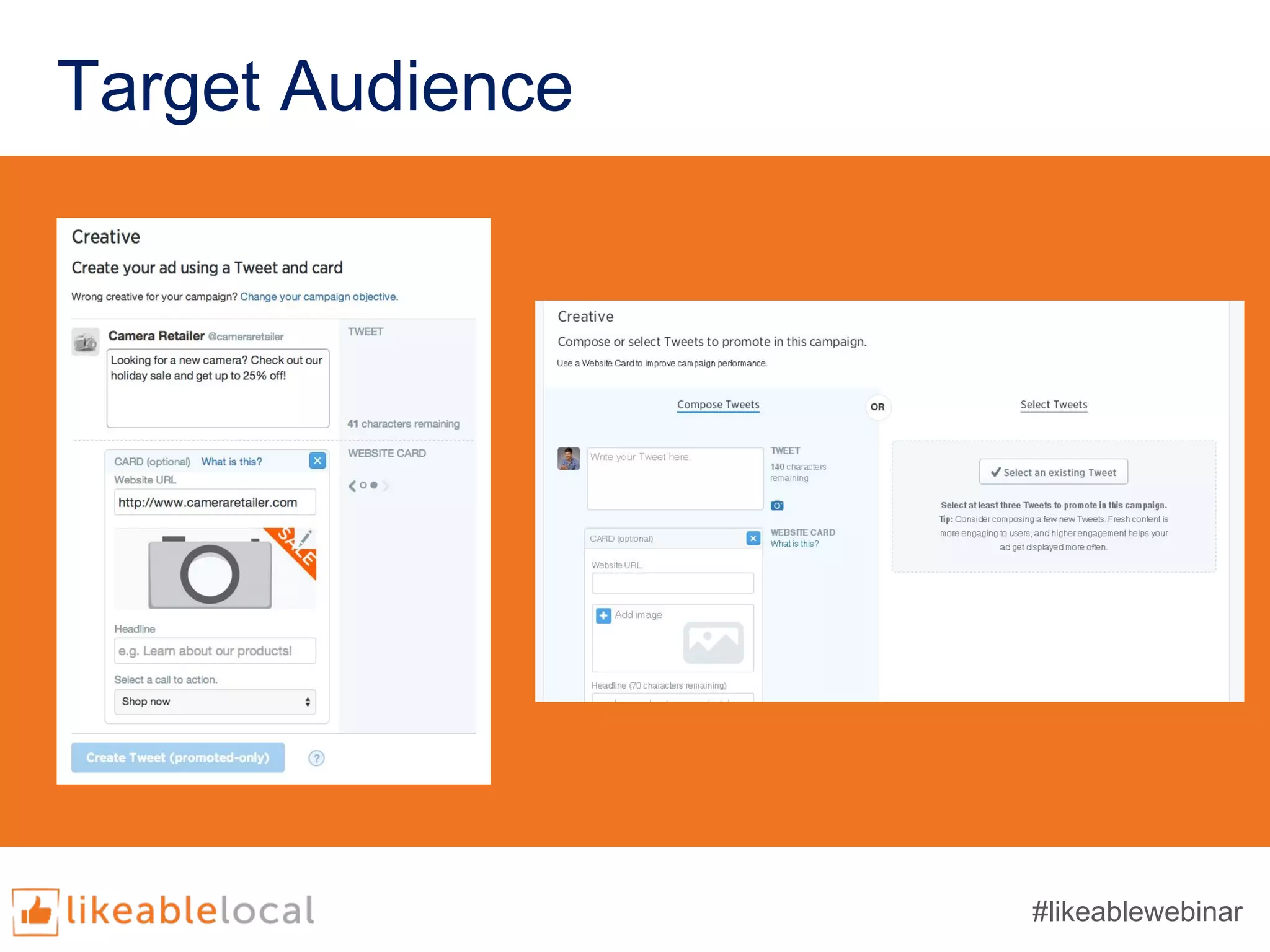The width and height of the screenshot is (1270, 952).
Task: Click What is this? link beside CARD
Action: click(x=231, y=462)
